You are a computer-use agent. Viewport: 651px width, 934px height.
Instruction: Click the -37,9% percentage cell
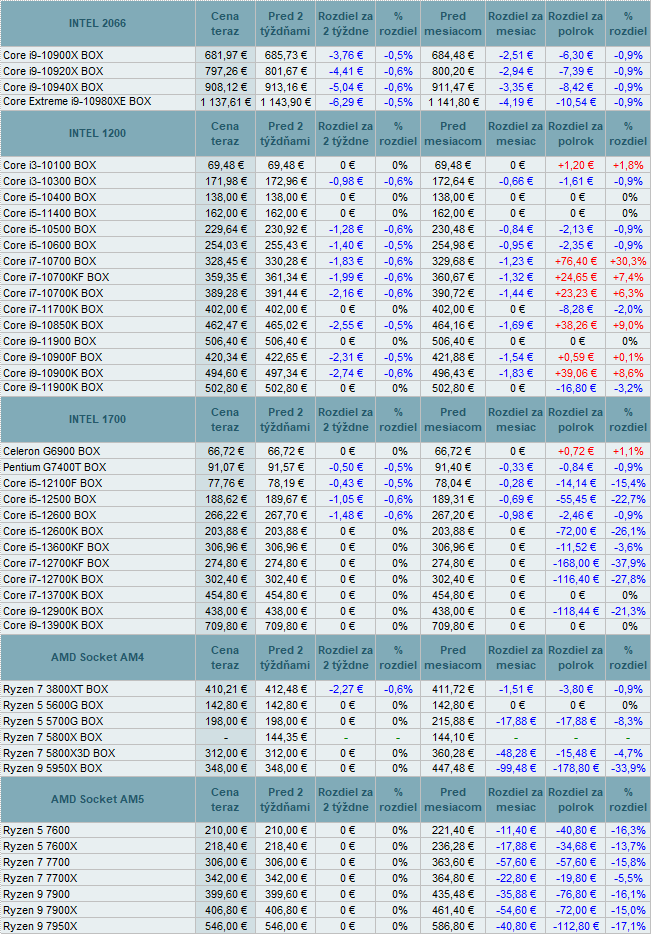[628, 563]
